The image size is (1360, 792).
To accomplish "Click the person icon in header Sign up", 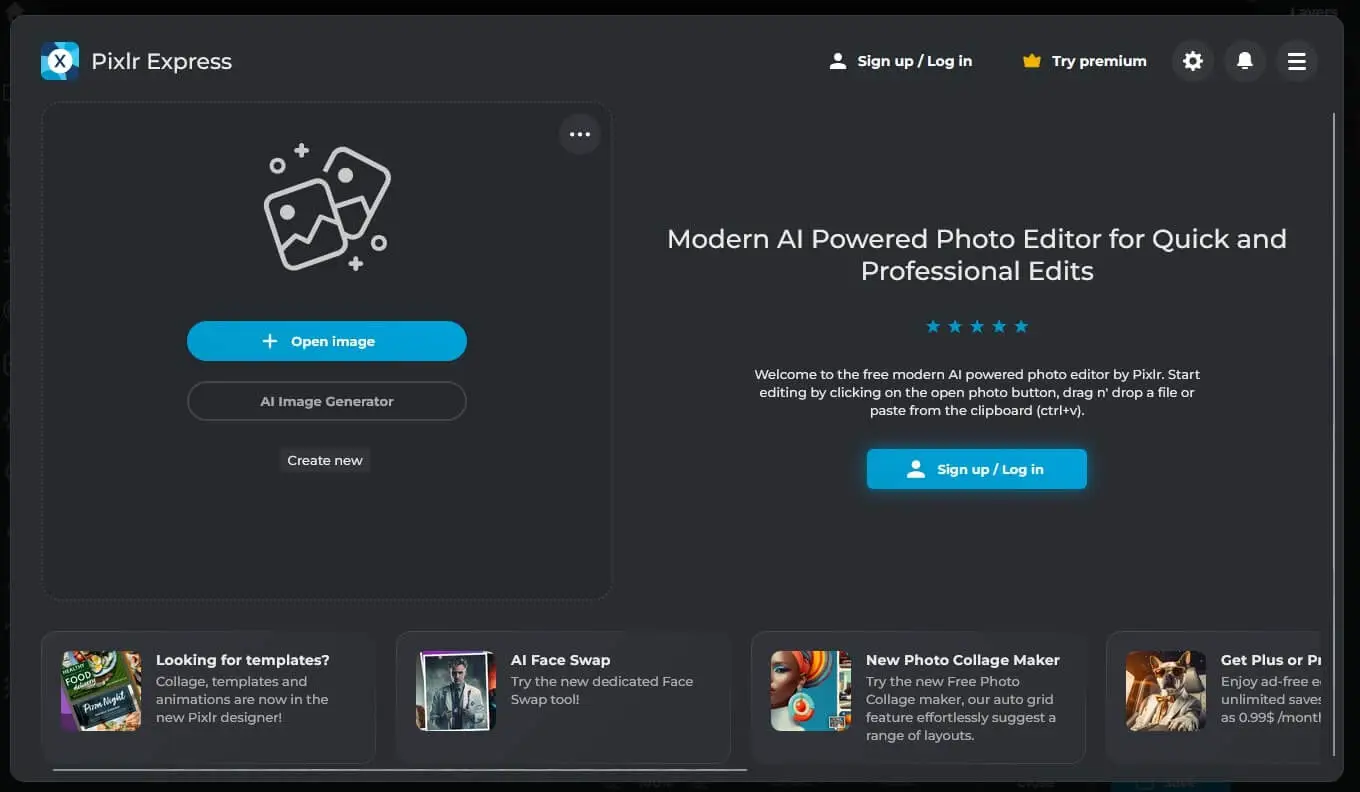I will click(x=838, y=61).
